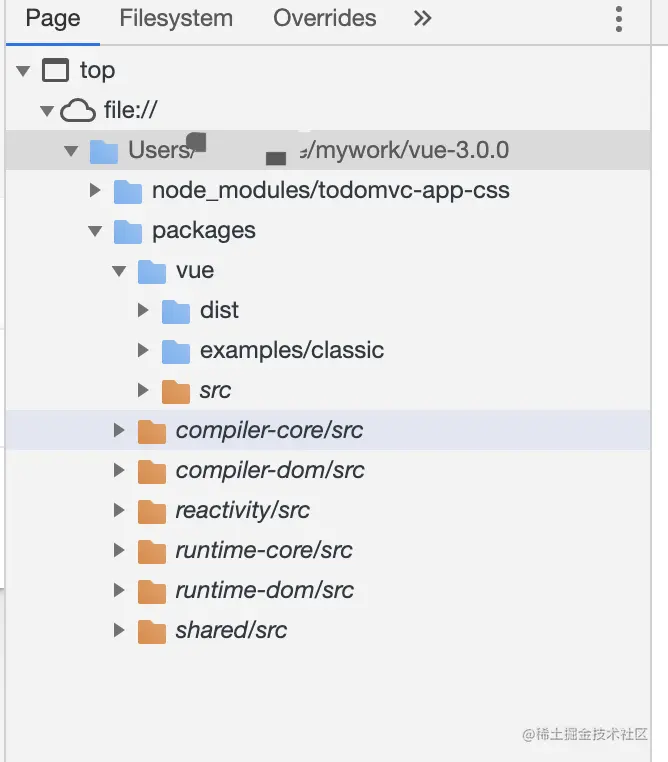Click the file:// cloud icon
This screenshot has width=668, height=762.
pos(78,110)
